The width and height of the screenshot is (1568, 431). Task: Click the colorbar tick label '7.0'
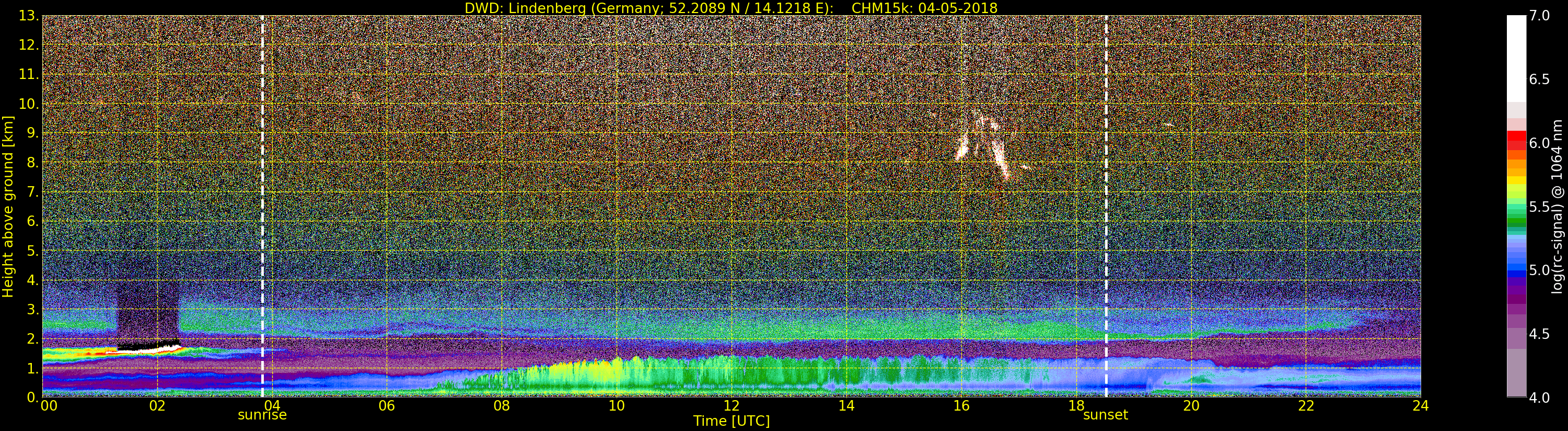1539,15
